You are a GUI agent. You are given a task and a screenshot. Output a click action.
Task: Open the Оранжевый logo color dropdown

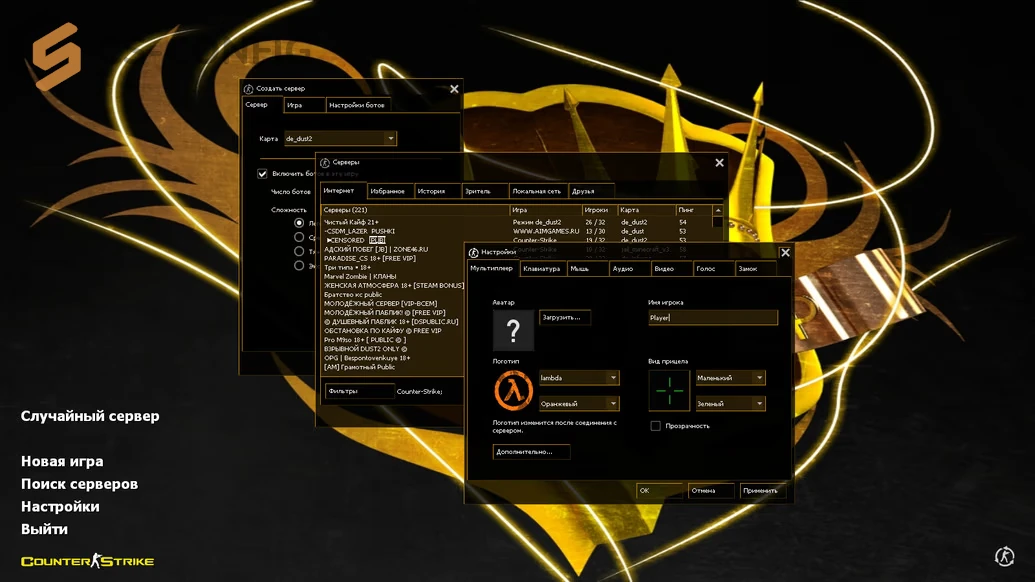pos(613,404)
